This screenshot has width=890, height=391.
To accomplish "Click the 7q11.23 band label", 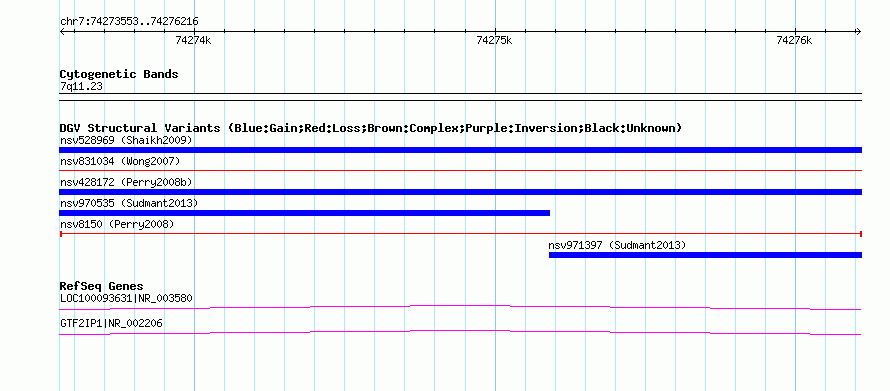I will point(81,86).
